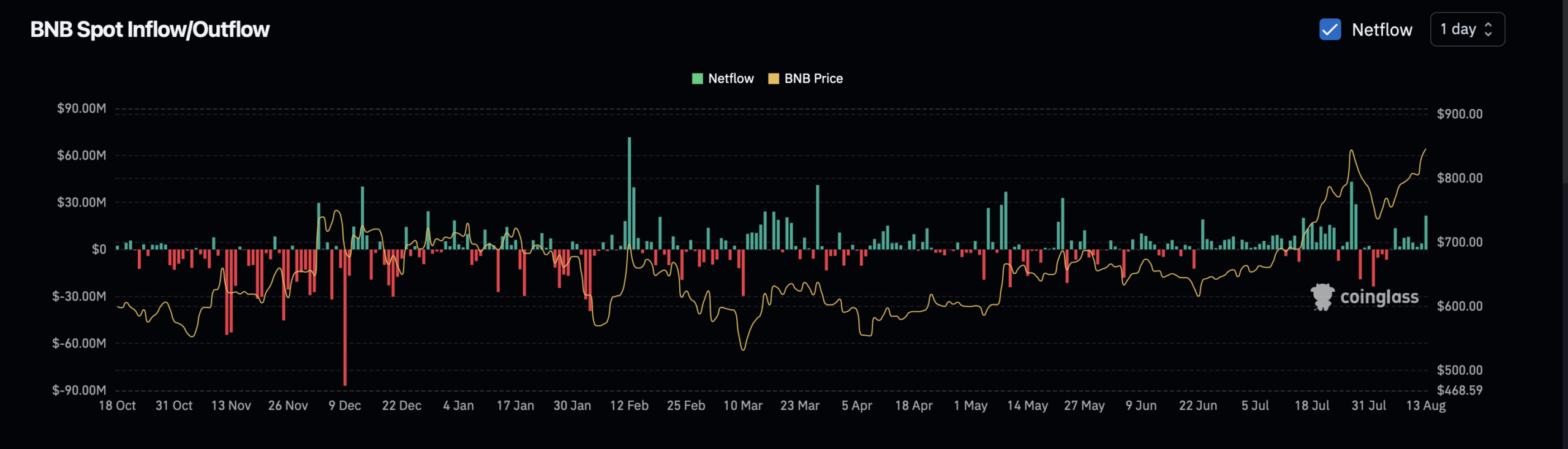The height and width of the screenshot is (449, 1568).
Task: Click the 9 Dec date label
Action: point(345,406)
